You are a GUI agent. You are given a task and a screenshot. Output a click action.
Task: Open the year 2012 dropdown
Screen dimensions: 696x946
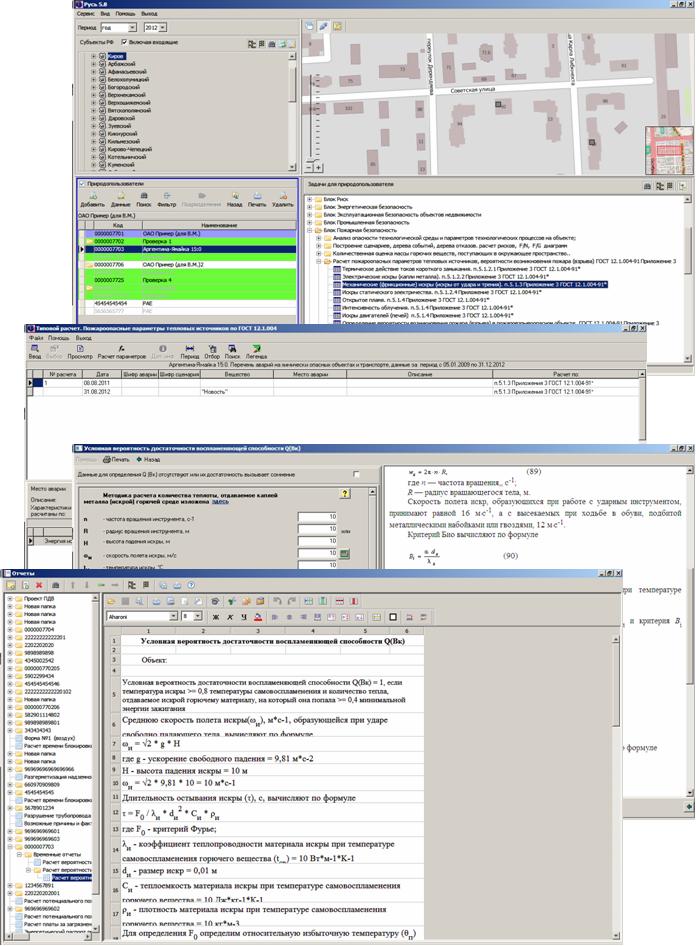(163, 28)
